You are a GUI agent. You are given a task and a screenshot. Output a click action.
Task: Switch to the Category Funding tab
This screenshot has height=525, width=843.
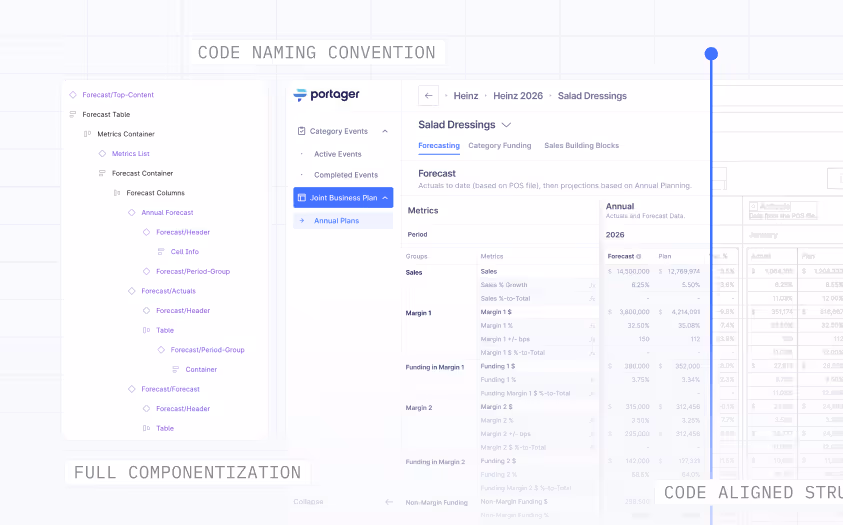pyautogui.click(x=499, y=146)
